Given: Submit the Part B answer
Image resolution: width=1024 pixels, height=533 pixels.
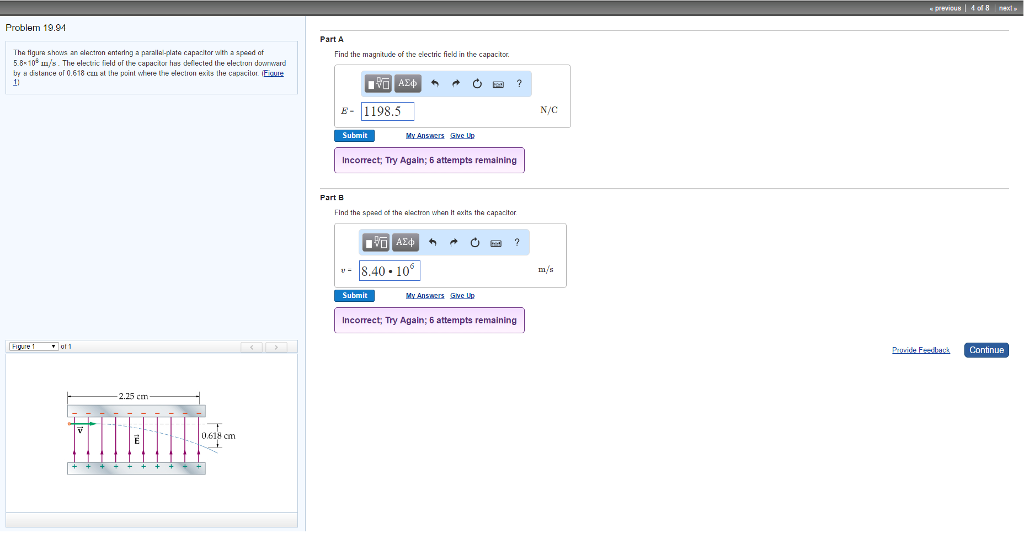Looking at the screenshot, I should 355,295.
